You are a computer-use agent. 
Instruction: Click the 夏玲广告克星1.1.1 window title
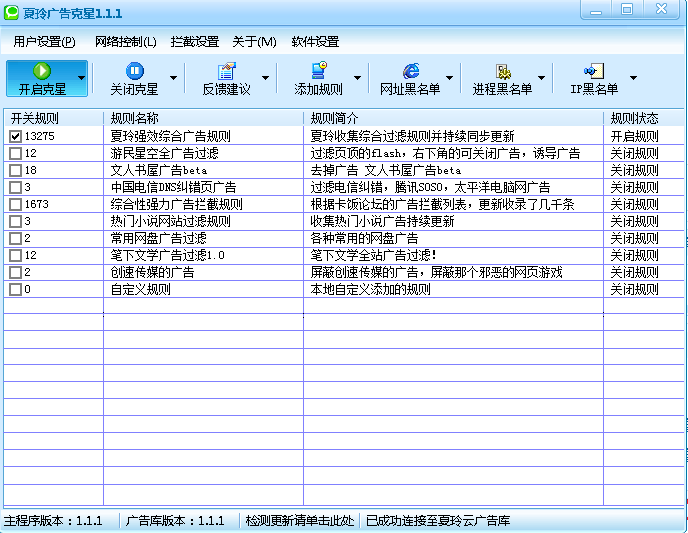[72, 13]
